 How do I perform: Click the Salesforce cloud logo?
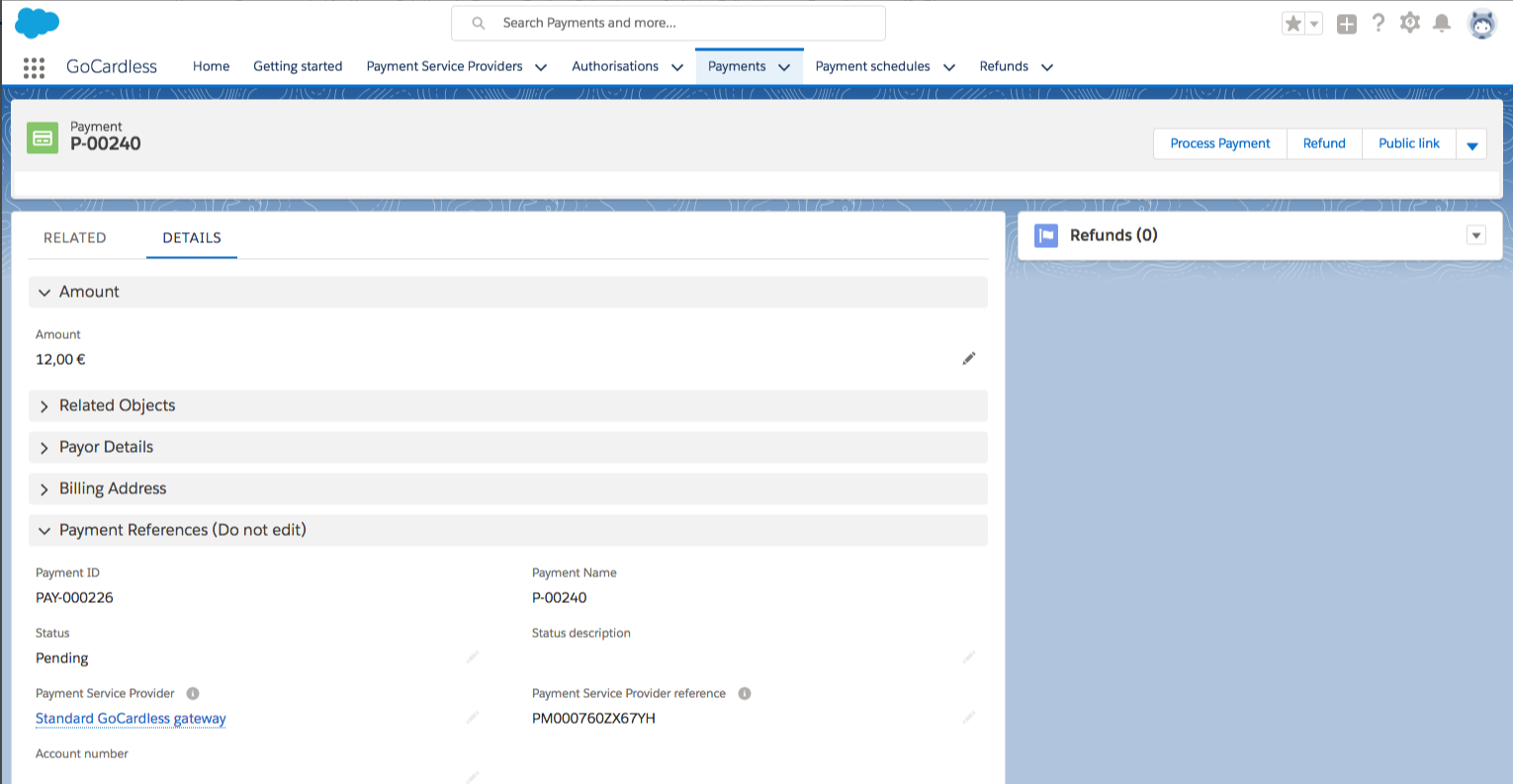(38, 23)
